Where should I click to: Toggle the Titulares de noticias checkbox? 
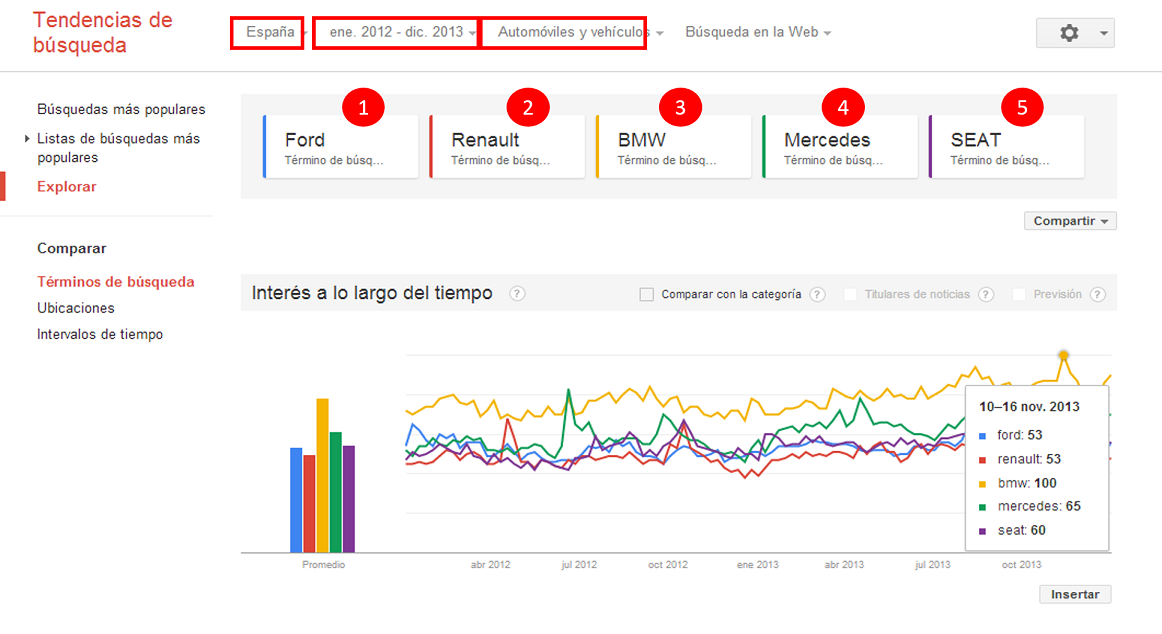click(x=850, y=295)
